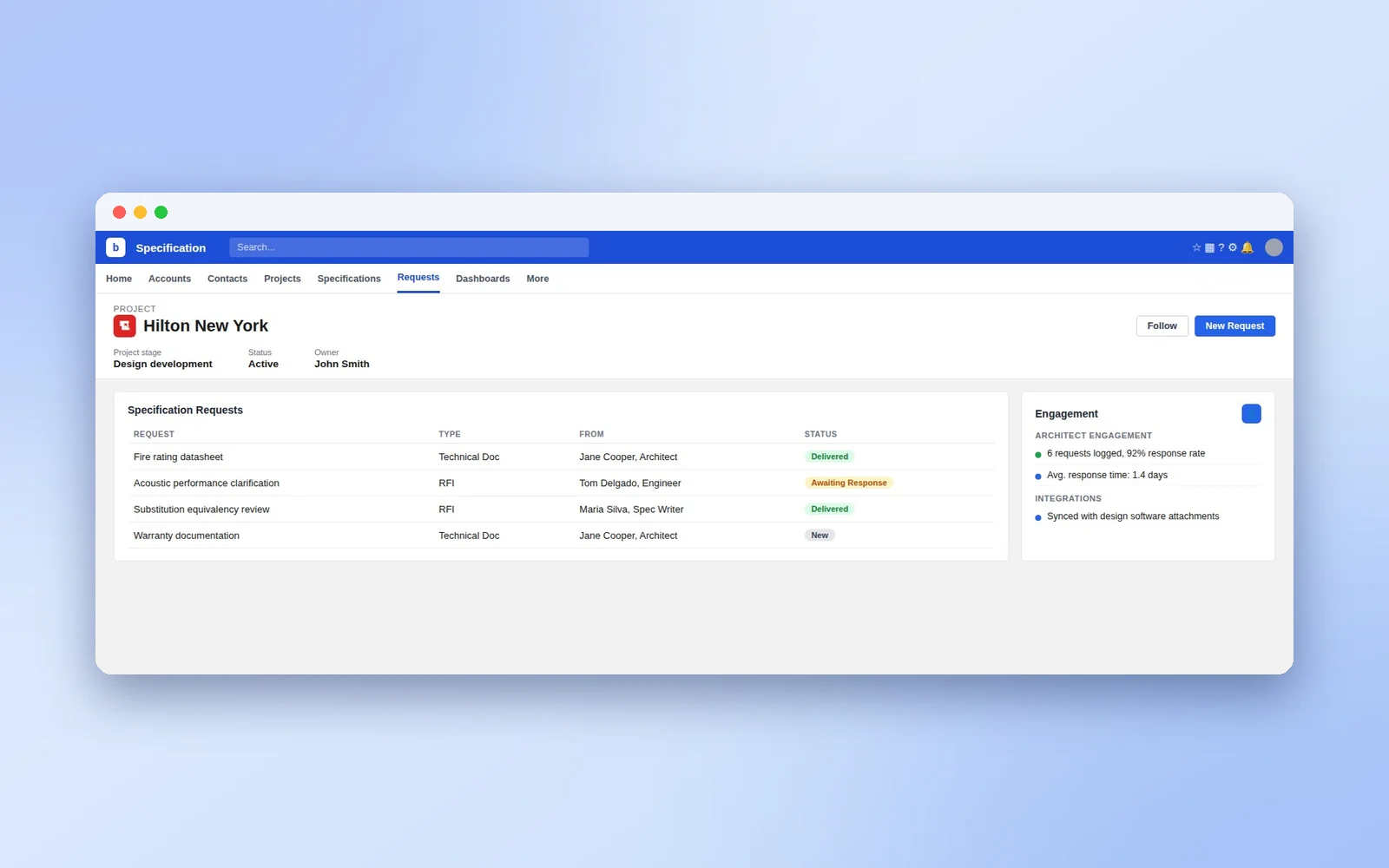Switch to the Contacts tab
The width and height of the screenshot is (1389, 868).
(x=227, y=279)
